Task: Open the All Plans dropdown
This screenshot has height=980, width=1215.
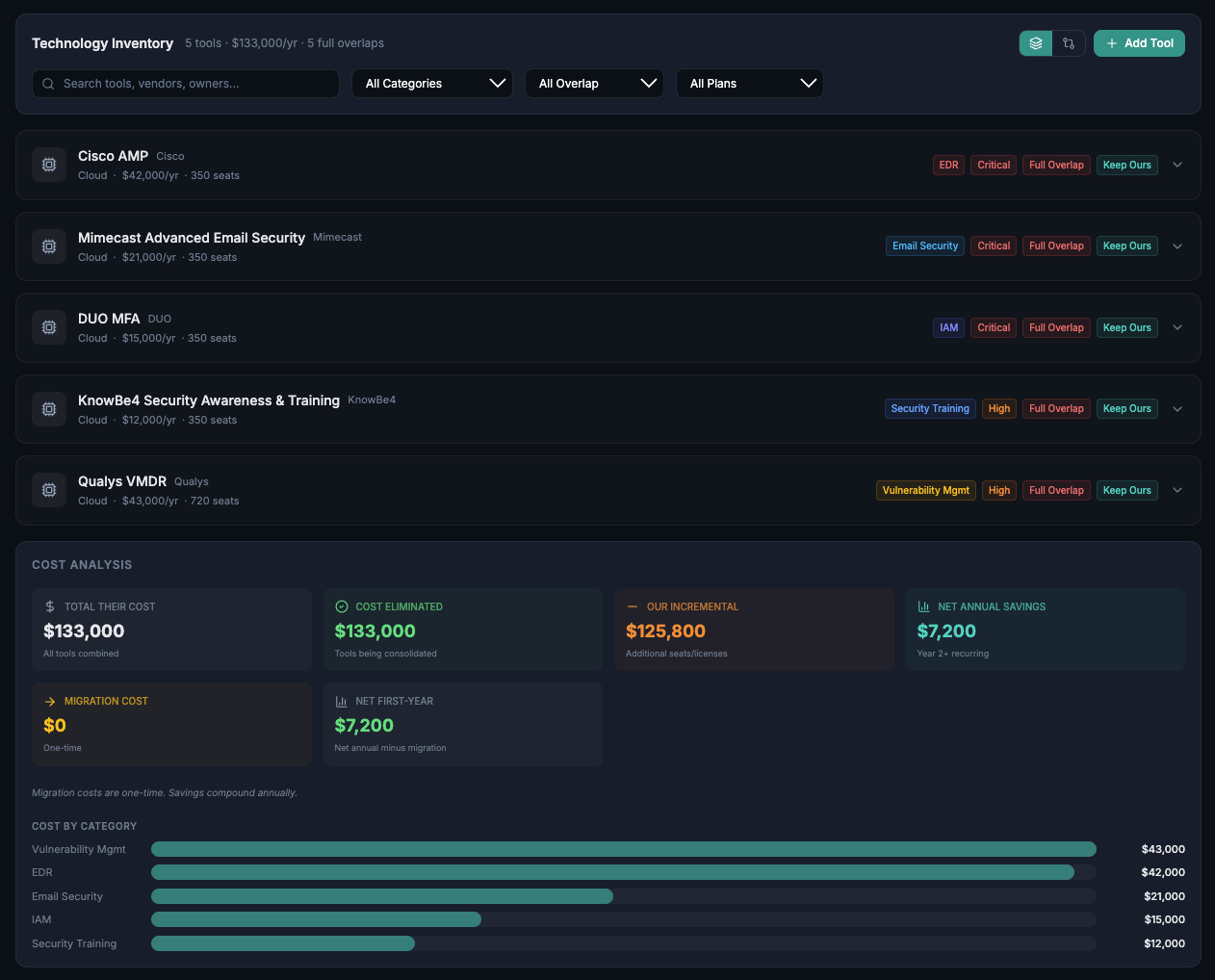Action: 750,84
